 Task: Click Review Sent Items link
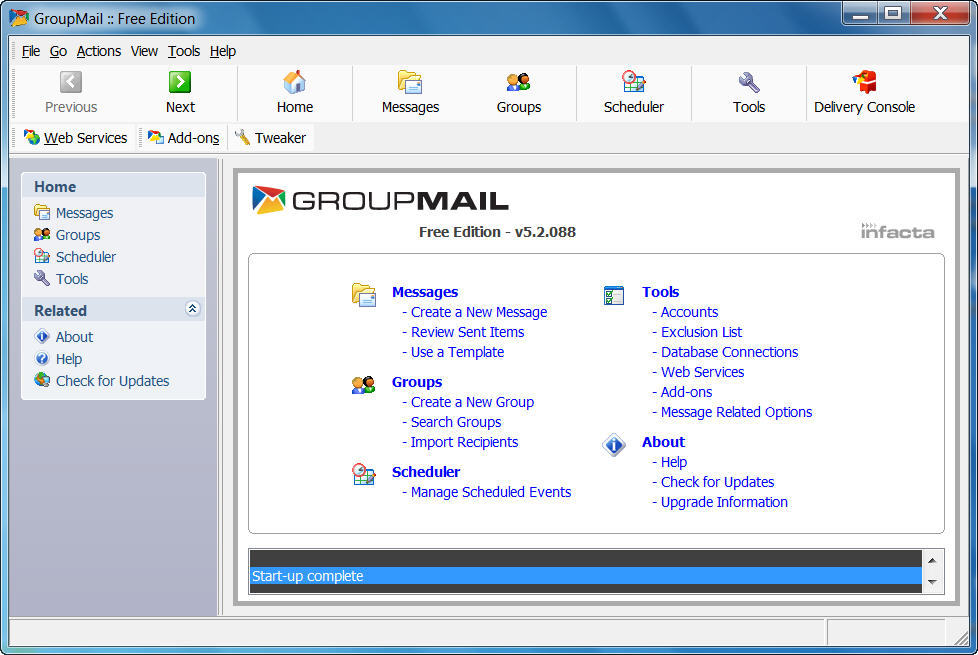pos(467,332)
